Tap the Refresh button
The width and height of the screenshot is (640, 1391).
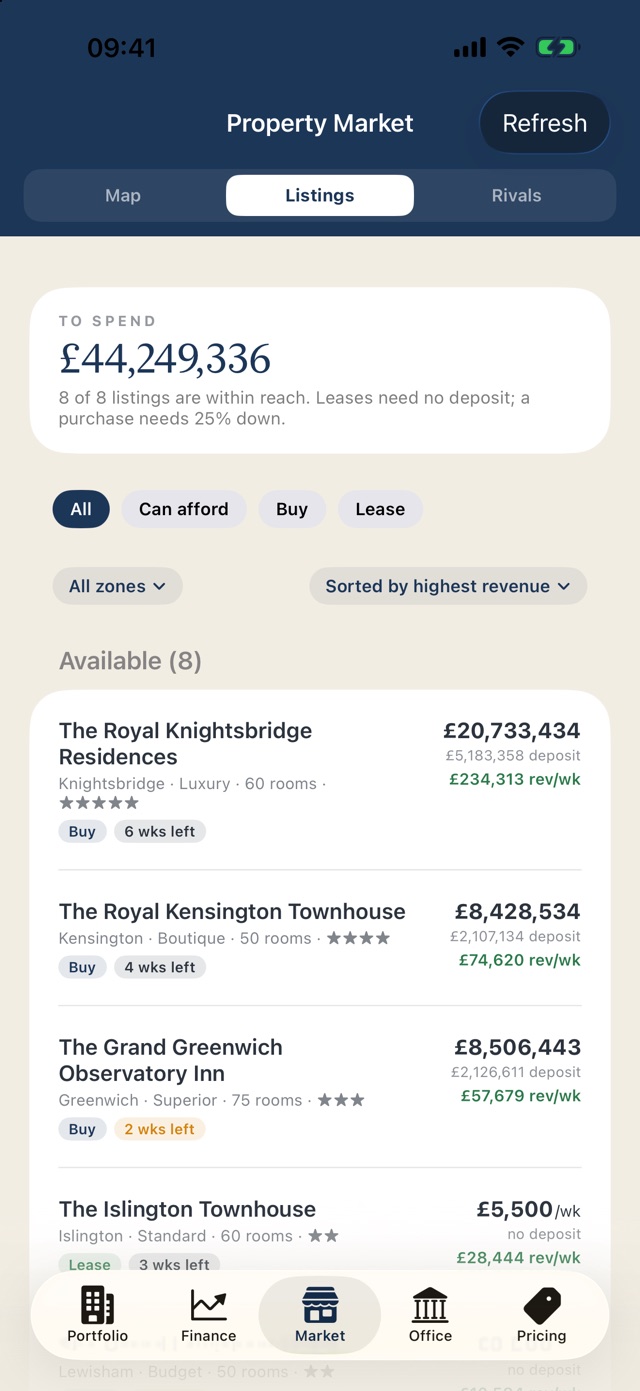click(545, 123)
